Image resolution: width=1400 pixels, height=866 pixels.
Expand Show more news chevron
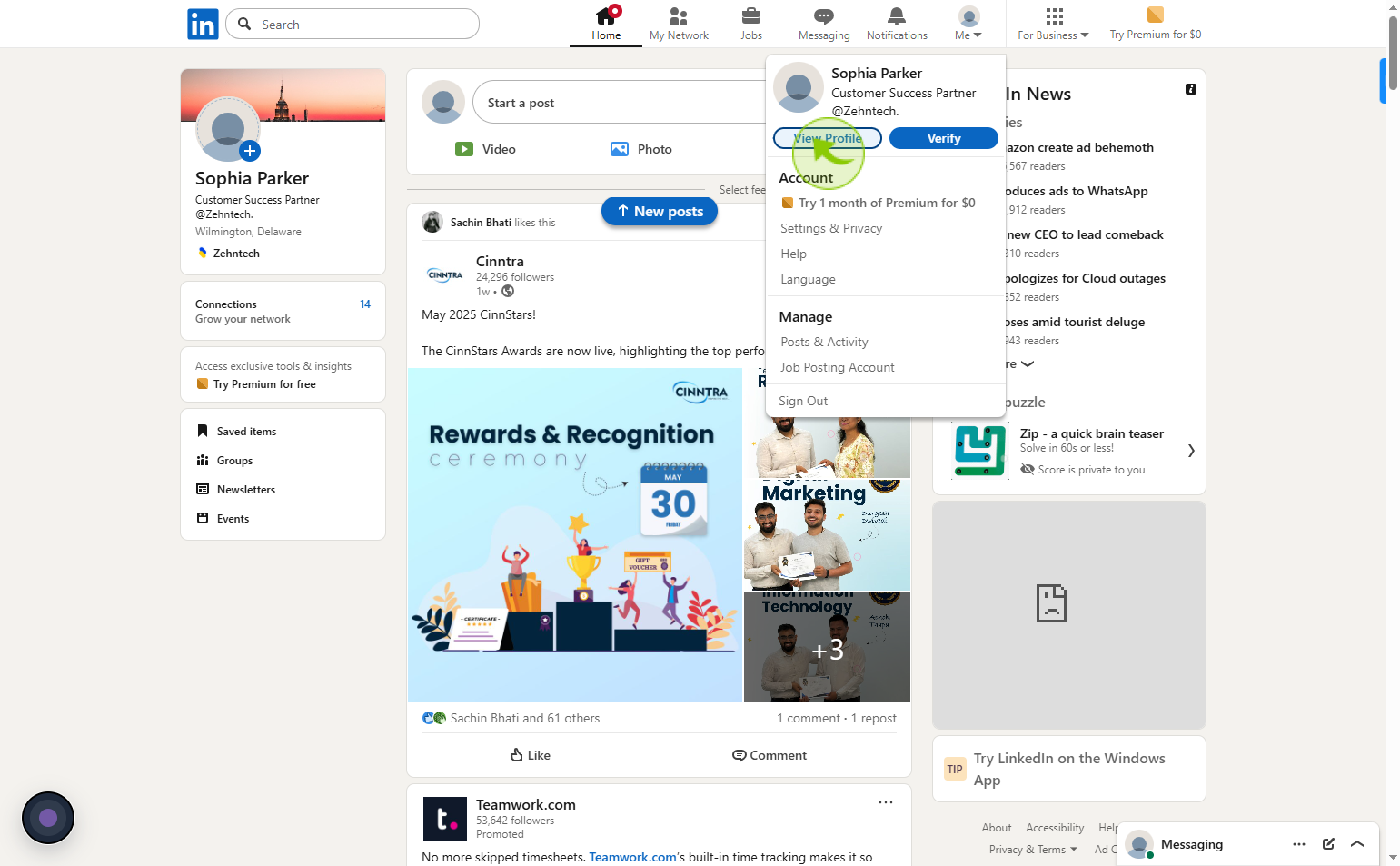1028,363
